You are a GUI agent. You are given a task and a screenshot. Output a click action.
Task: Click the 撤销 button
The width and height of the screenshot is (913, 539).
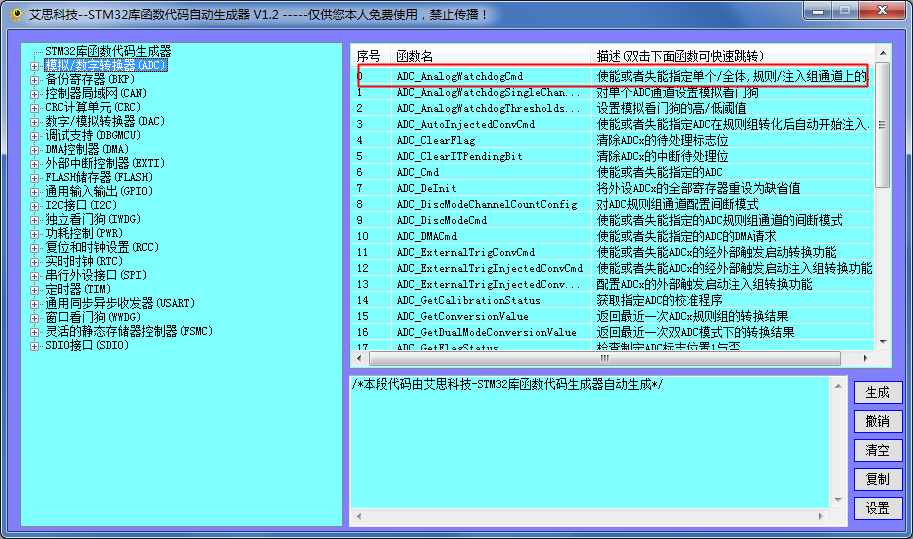coord(877,421)
